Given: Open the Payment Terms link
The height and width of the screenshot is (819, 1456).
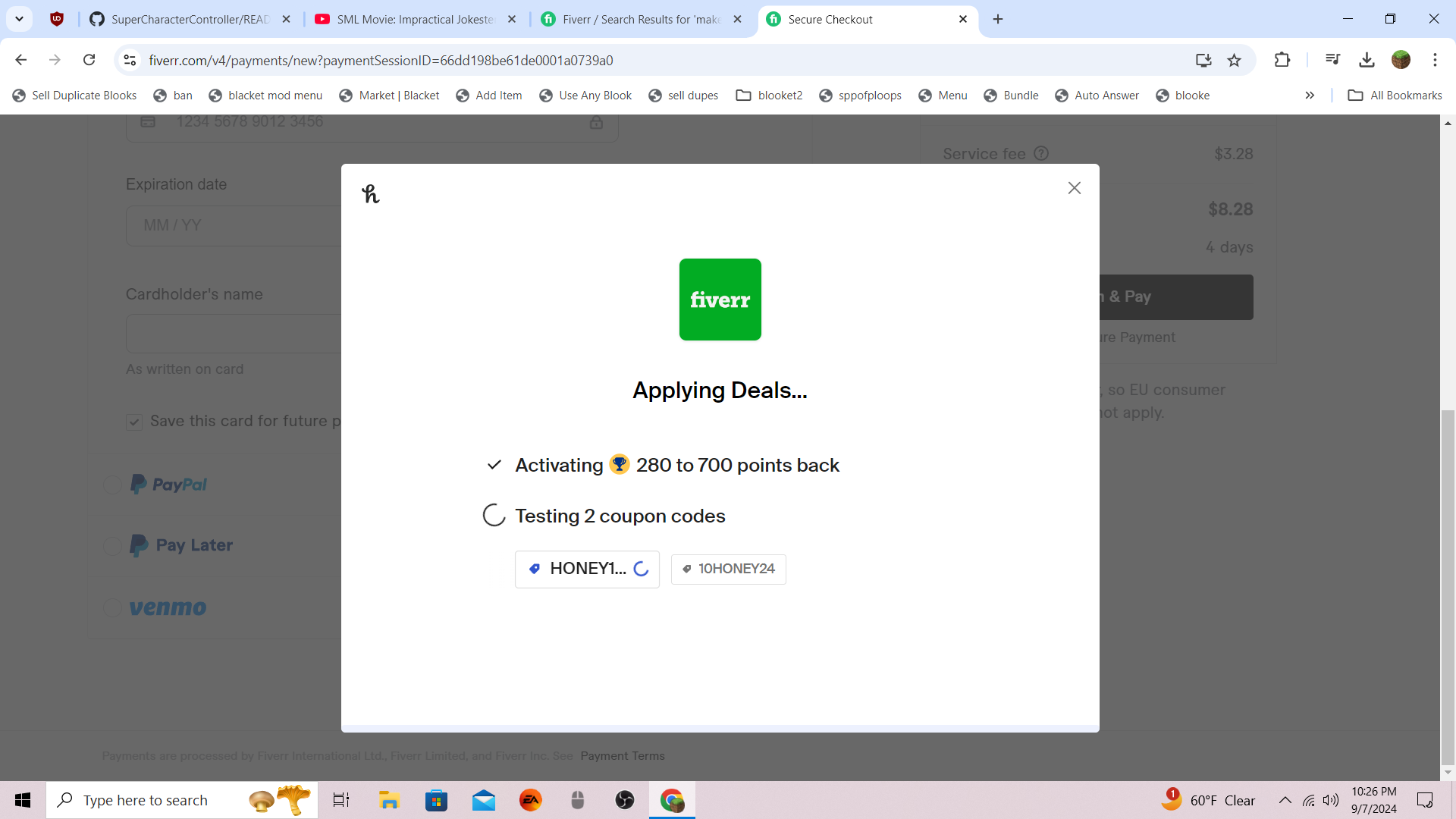Looking at the screenshot, I should tap(622, 756).
